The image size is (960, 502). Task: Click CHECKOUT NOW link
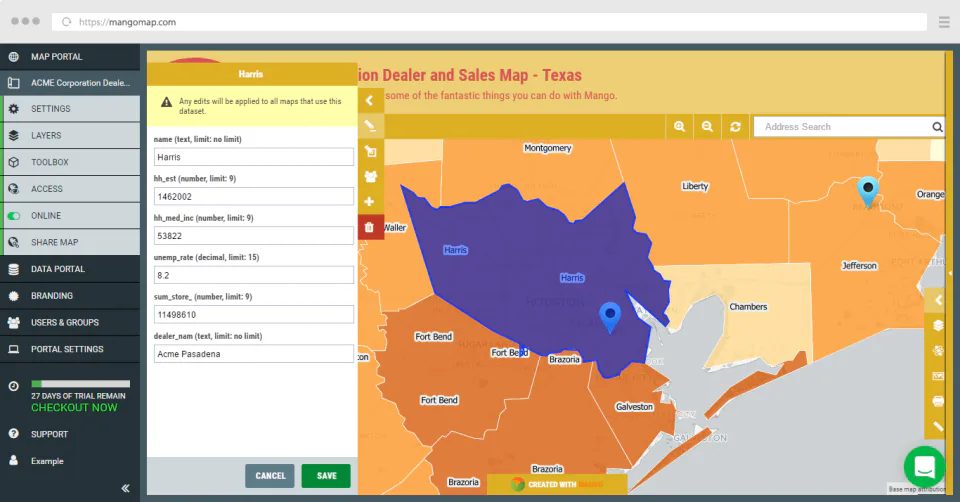click(x=74, y=408)
